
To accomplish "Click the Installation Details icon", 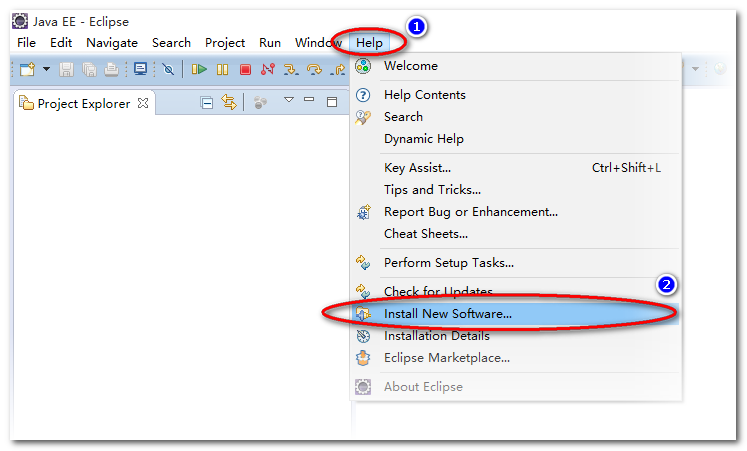I will (363, 336).
